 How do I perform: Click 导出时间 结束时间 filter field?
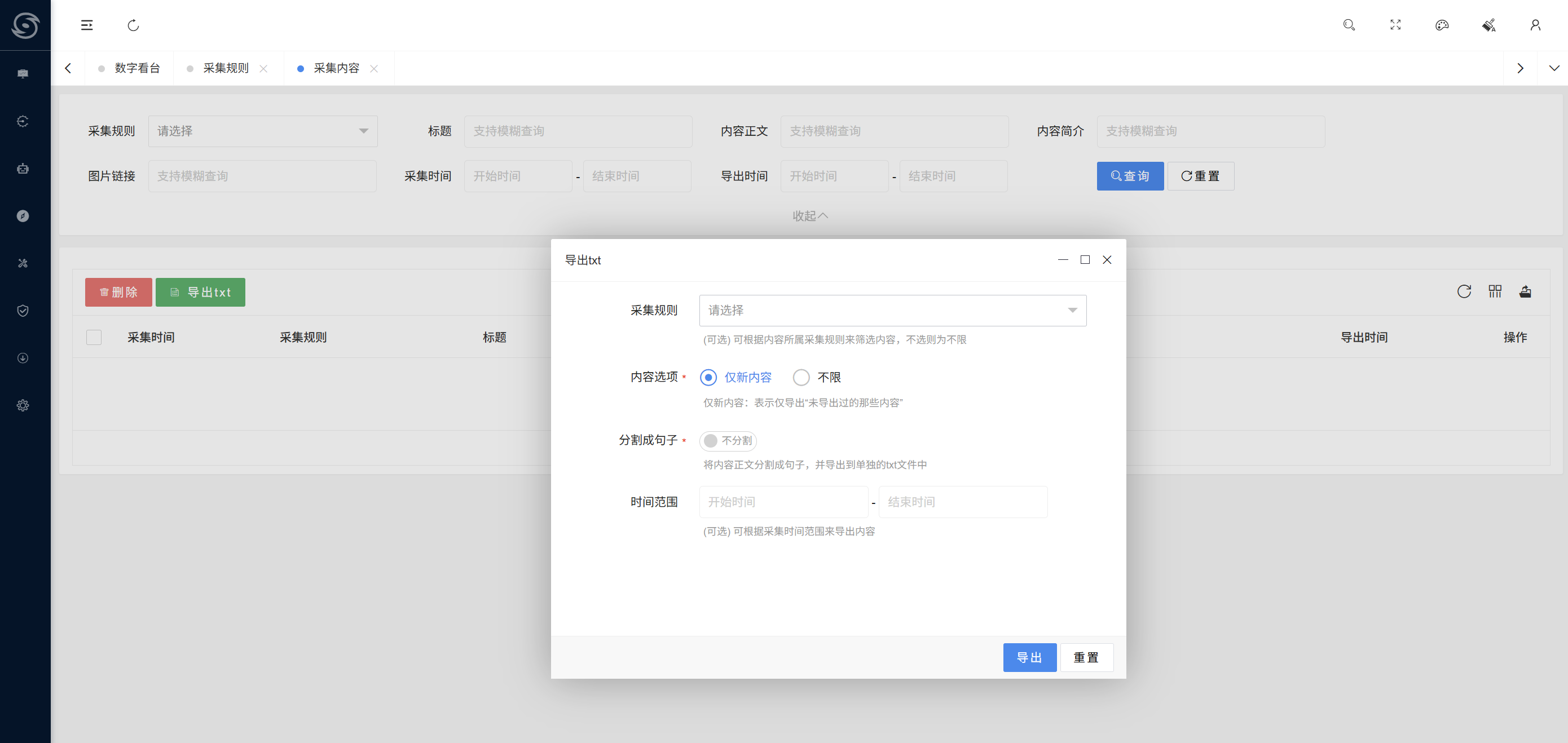953,176
